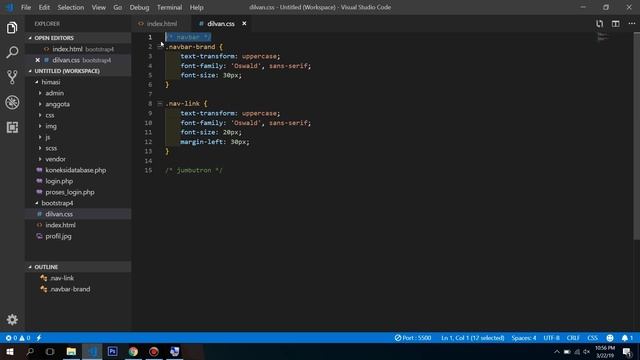The image size is (640, 360).
Task: Change line endings via CRLF
Action: click(x=573, y=338)
